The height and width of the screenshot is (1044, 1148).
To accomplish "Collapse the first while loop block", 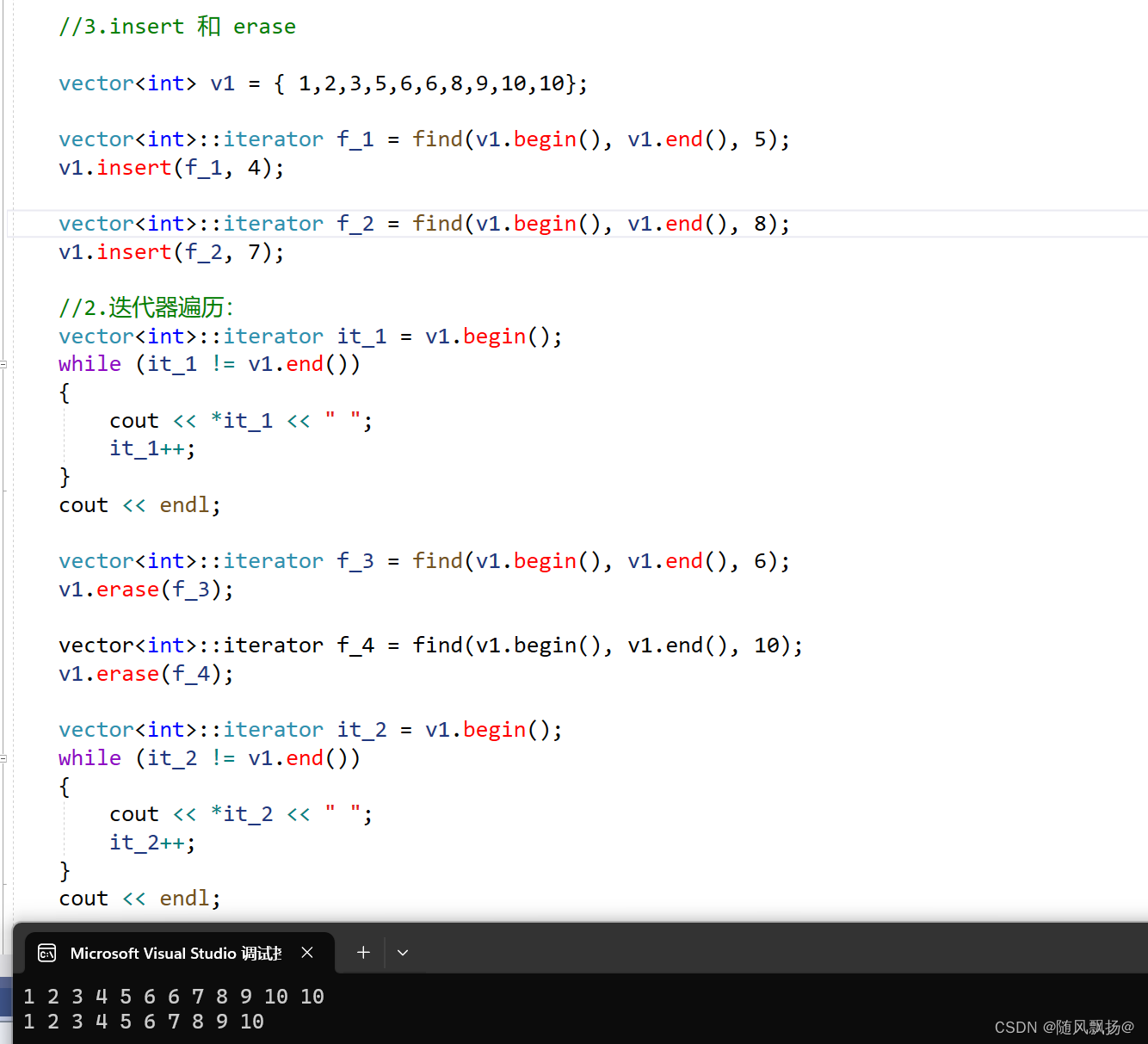I will pyautogui.click(x=3, y=364).
